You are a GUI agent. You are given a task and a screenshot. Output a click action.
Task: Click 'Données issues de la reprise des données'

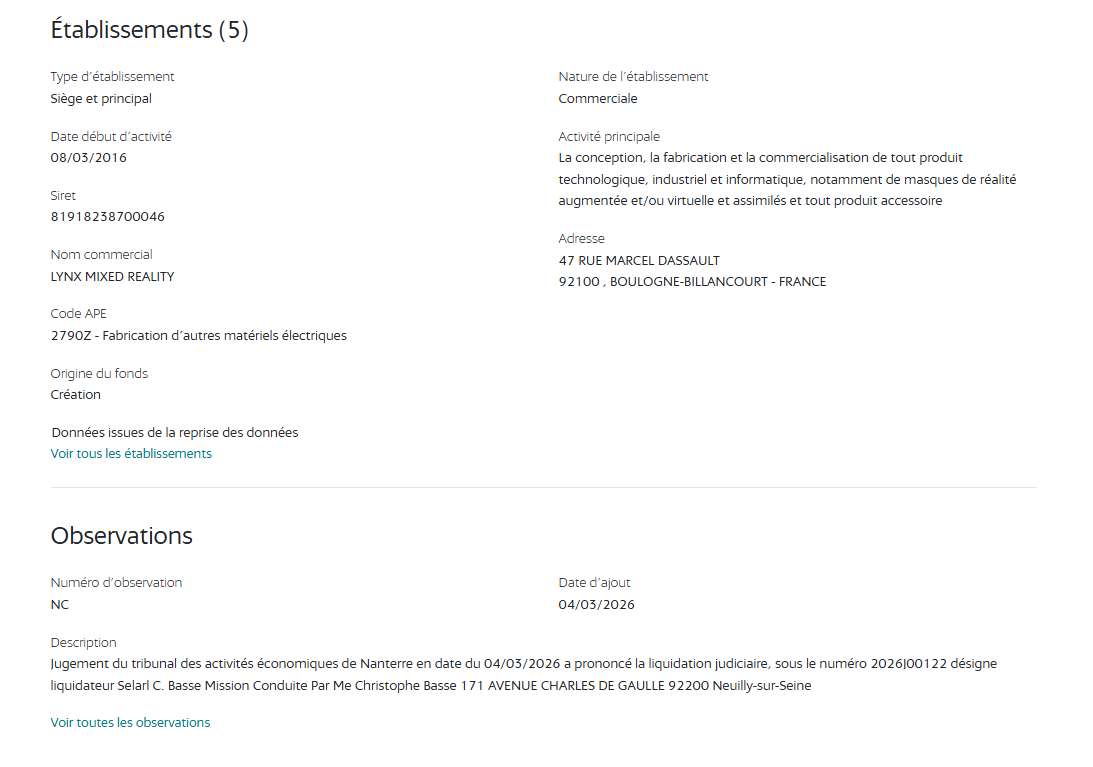tap(175, 433)
